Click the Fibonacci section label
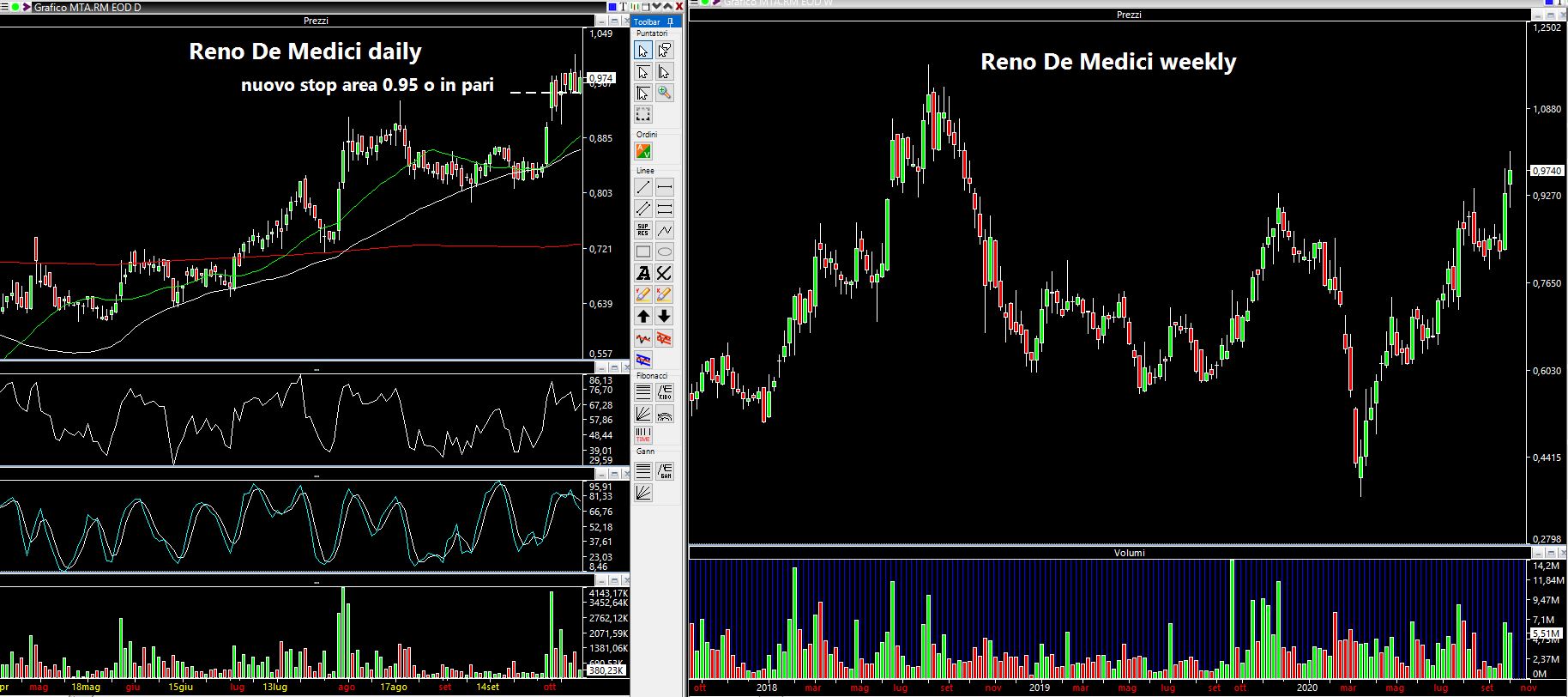The image size is (1568, 697). 652,376
